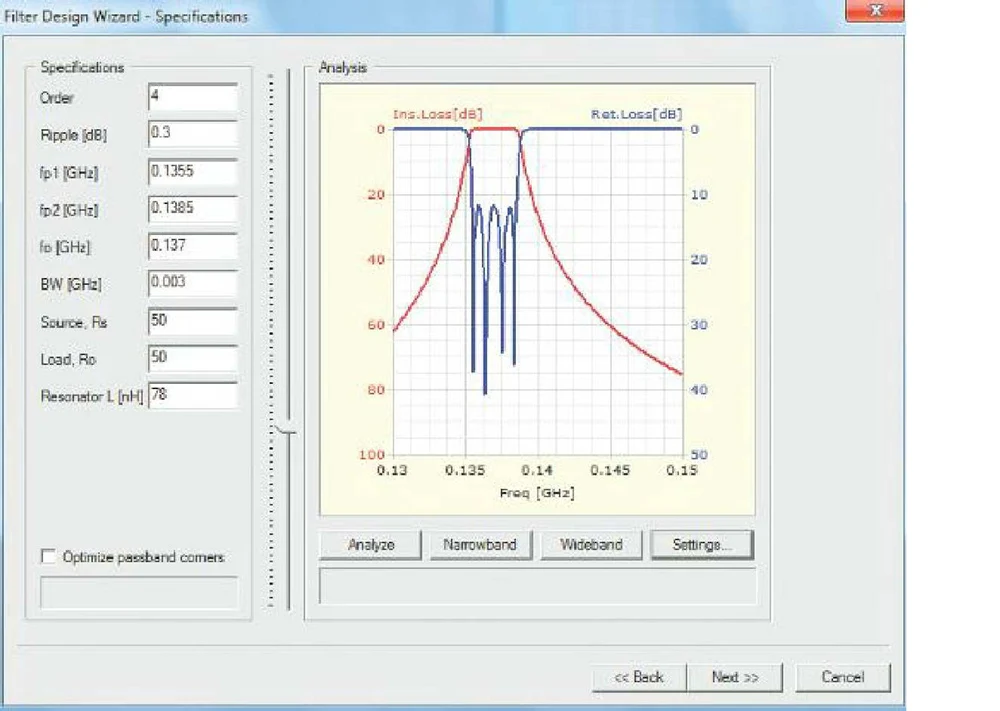The image size is (1000, 711).
Task: Click the BW [GHz] field showing 0.003
Action: [x=193, y=283]
